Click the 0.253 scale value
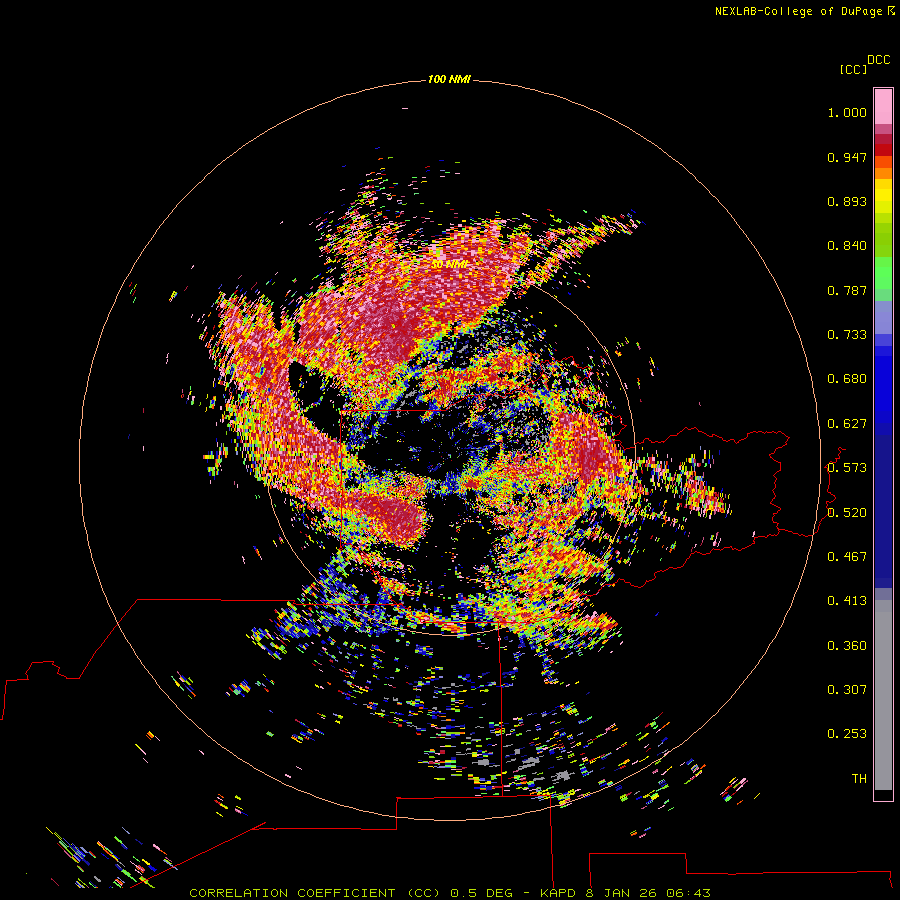This screenshot has width=900, height=900. pyautogui.click(x=847, y=734)
